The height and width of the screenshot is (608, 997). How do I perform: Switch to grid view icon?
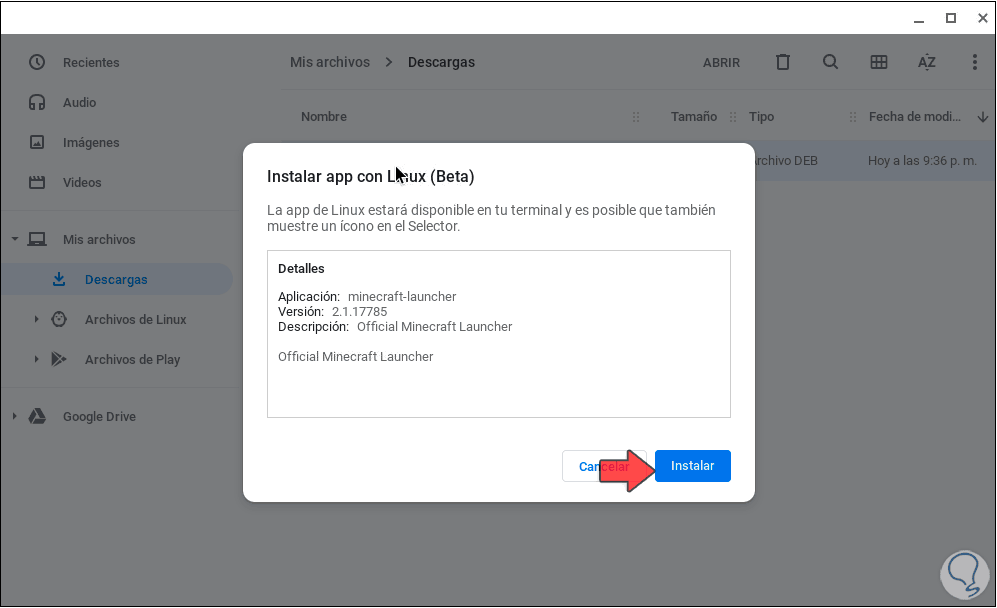(879, 62)
